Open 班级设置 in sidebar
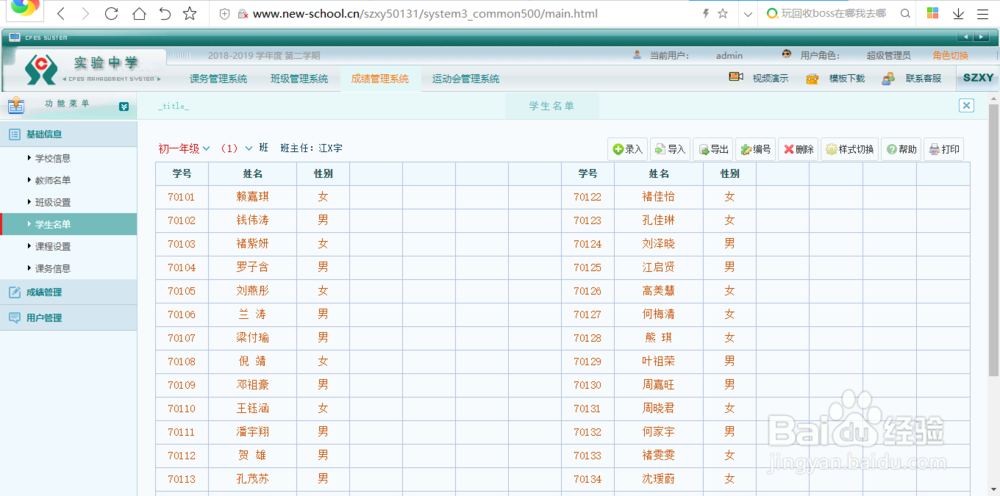1000x496 pixels. pos(53,202)
